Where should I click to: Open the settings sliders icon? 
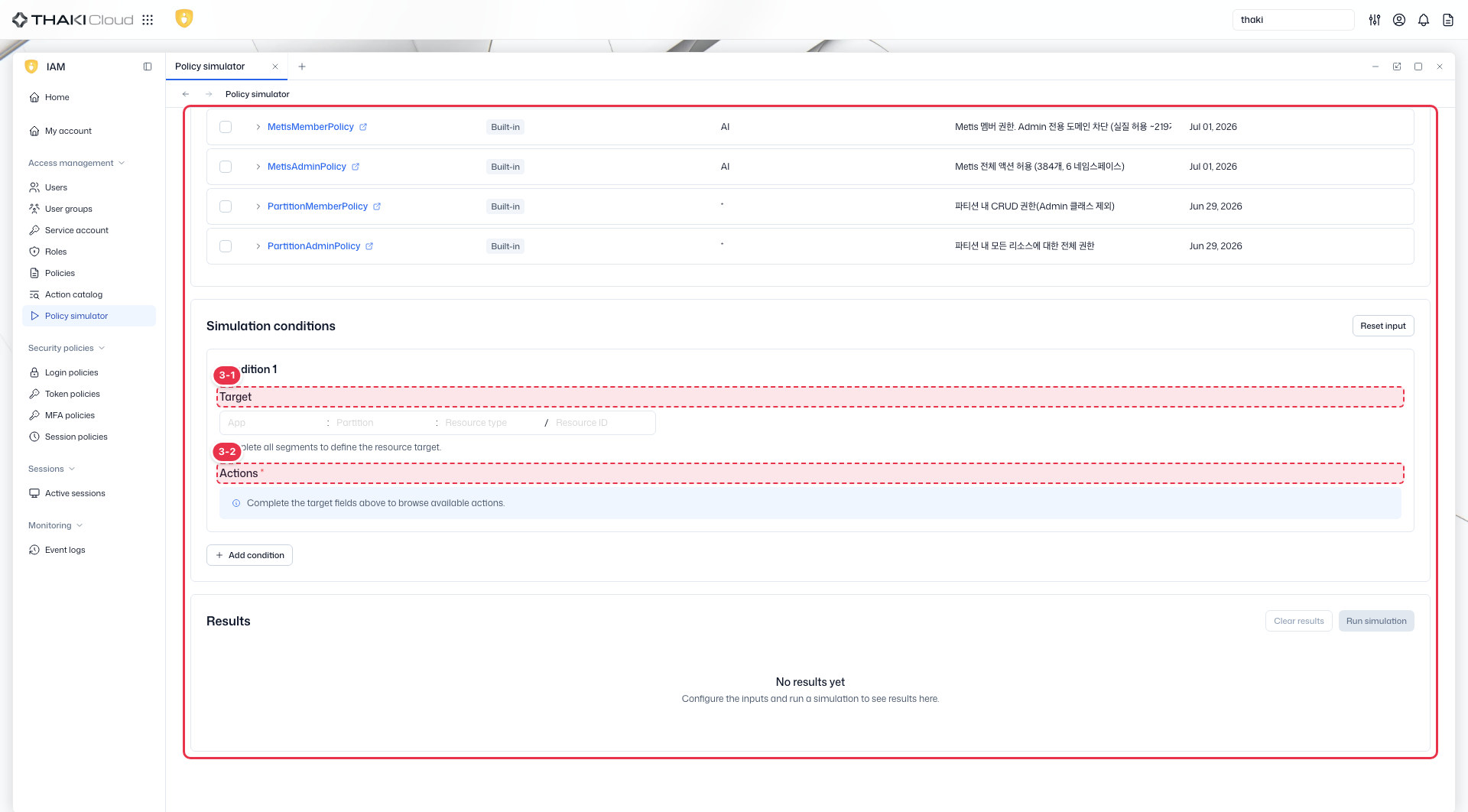pyautogui.click(x=1375, y=20)
